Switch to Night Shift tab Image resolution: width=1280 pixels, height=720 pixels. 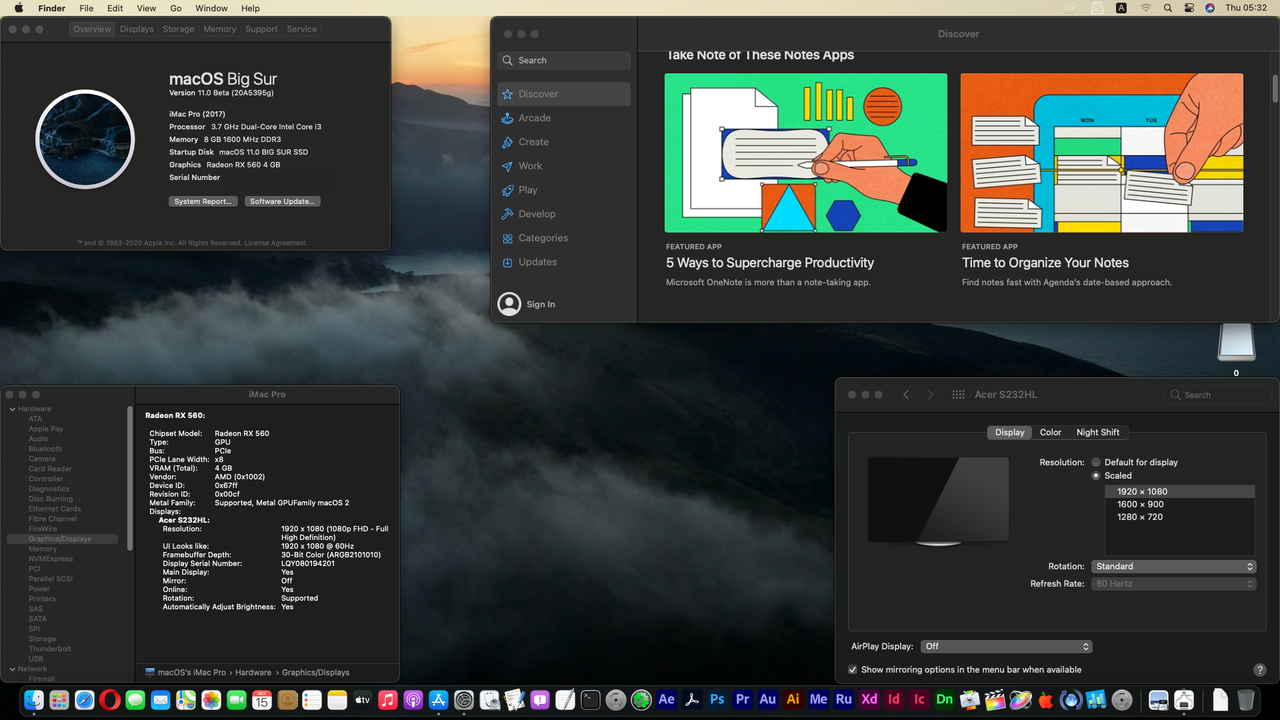click(x=1098, y=432)
